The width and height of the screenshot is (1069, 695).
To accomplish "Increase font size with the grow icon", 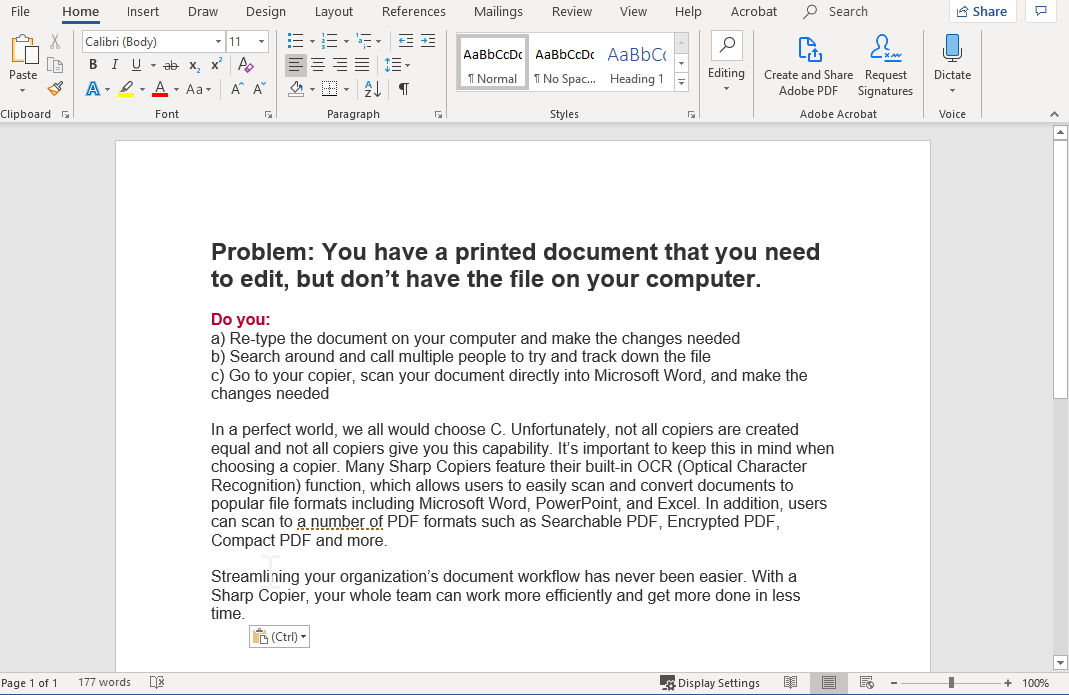I will 237,89.
